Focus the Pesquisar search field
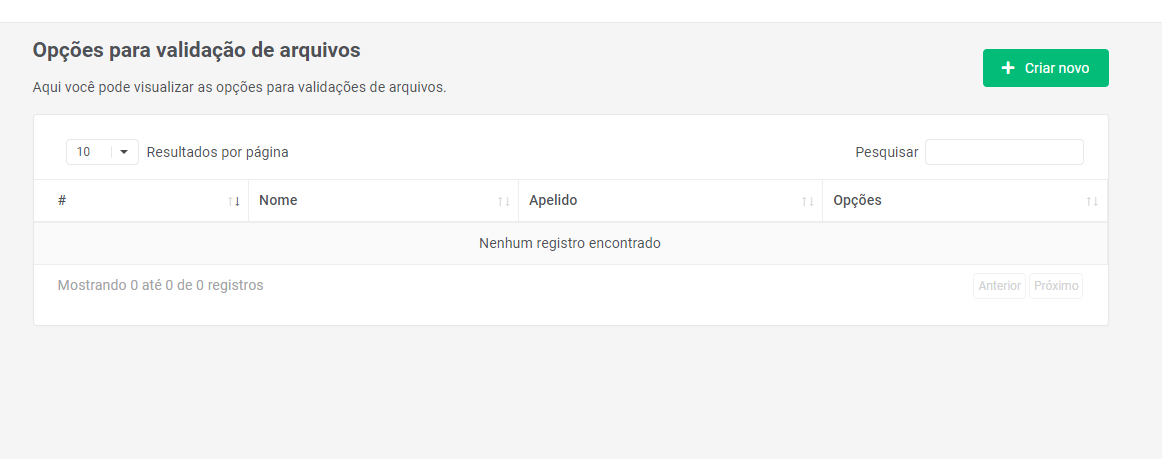Screen dimensions: 1162x459 click(x=1004, y=152)
